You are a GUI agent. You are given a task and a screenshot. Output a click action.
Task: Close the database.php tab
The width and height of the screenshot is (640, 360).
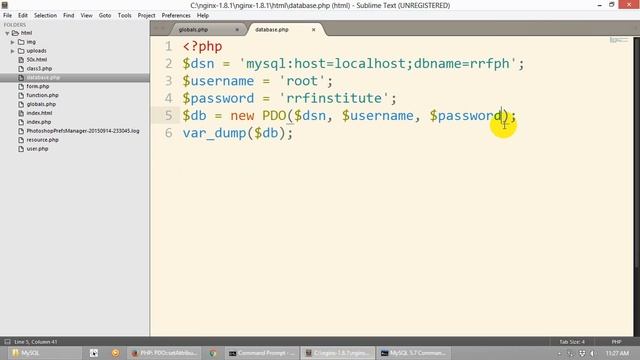(x=313, y=30)
